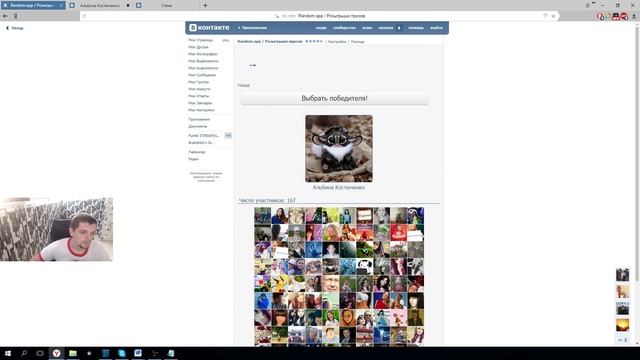The width and height of the screenshot is (640, 360).
Task: Open the winner's cat avatar photo
Action: pyautogui.click(x=339, y=149)
